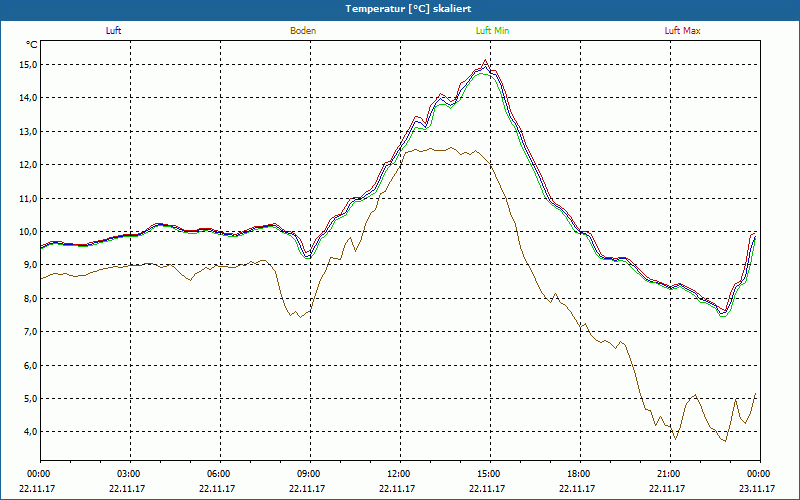Screen dimensions: 800x500
Task: Click the 15:00 time axis label
Action: (490, 474)
